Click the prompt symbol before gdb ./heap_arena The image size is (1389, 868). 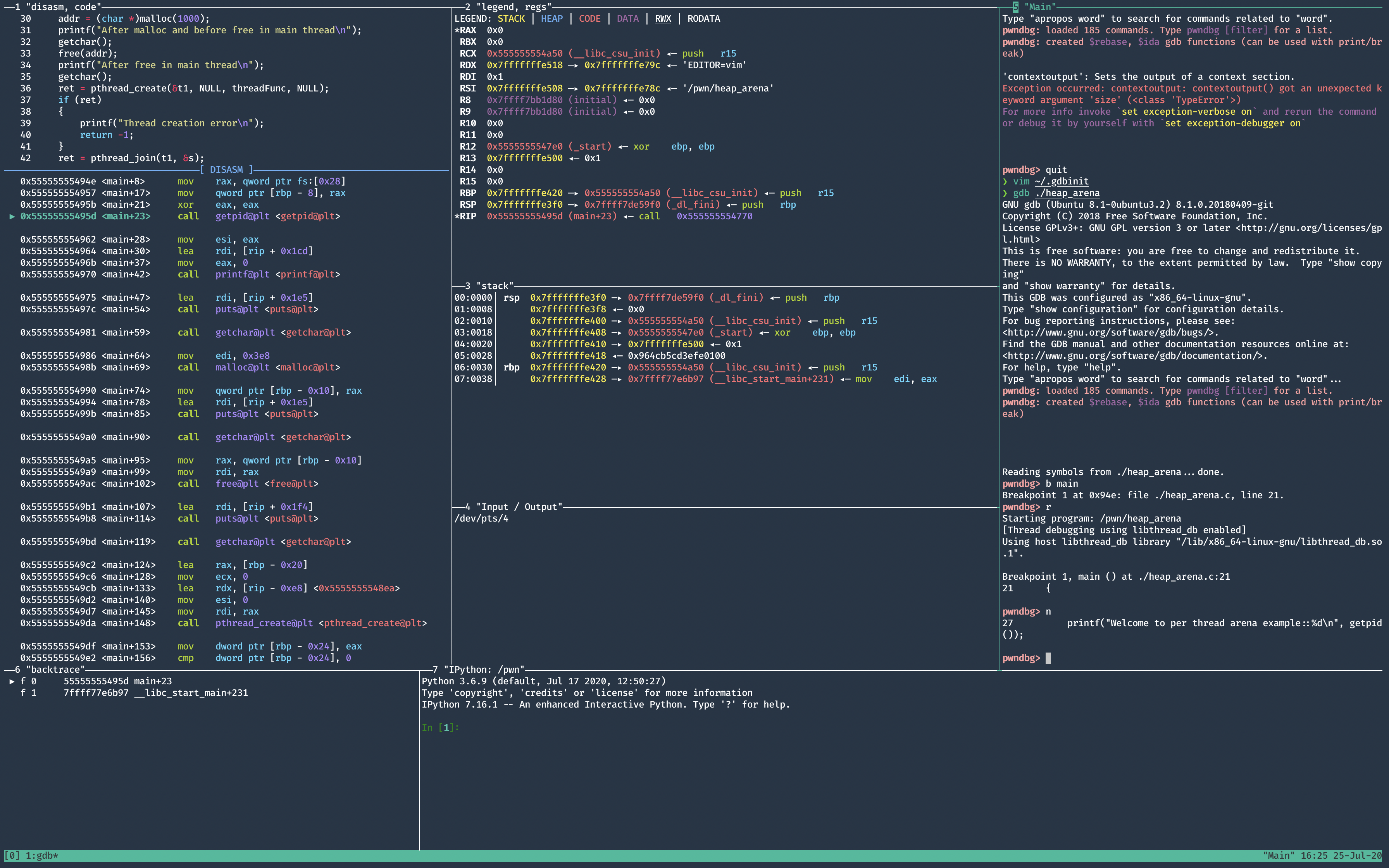(x=1005, y=193)
